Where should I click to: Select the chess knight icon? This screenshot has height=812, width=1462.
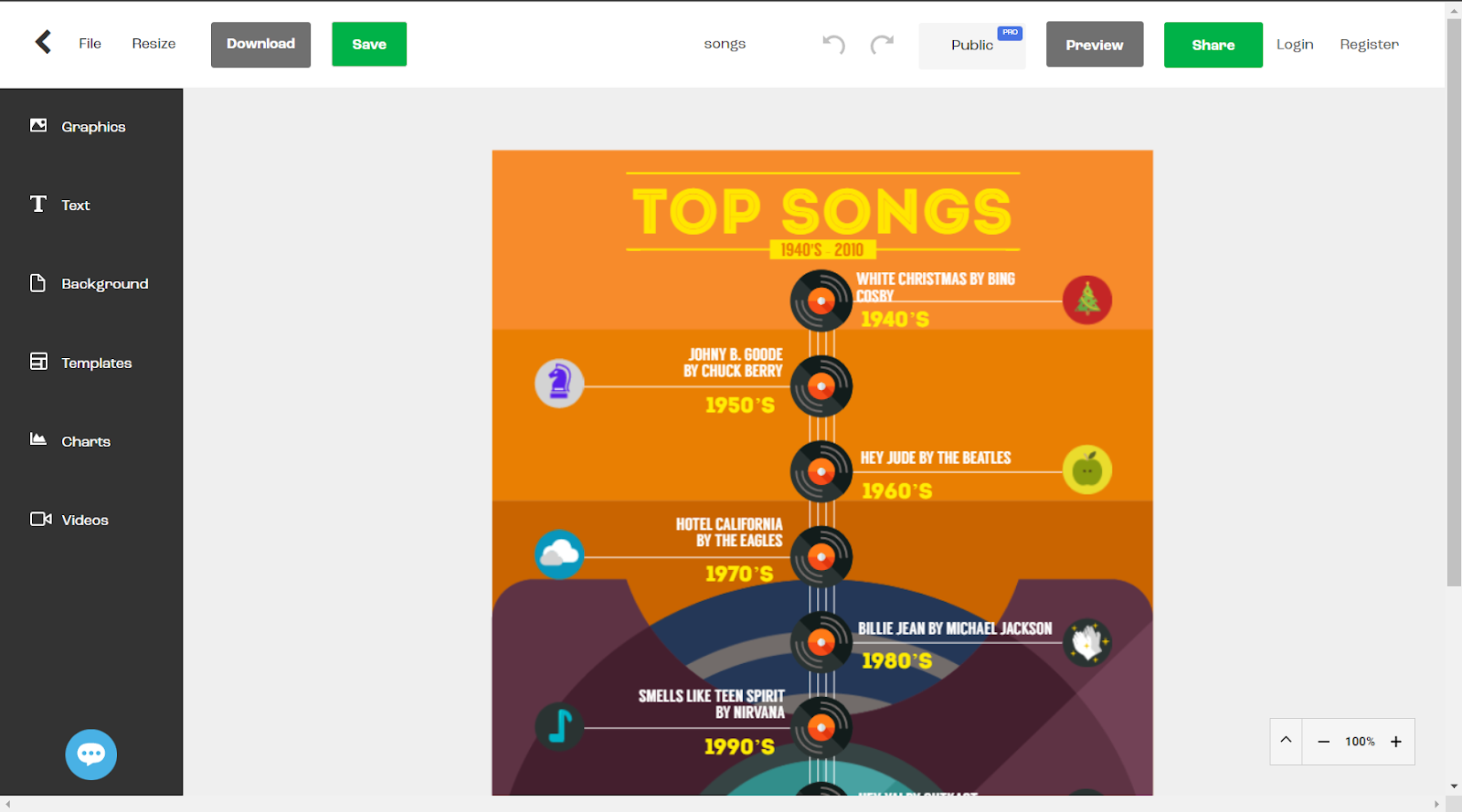tap(559, 384)
